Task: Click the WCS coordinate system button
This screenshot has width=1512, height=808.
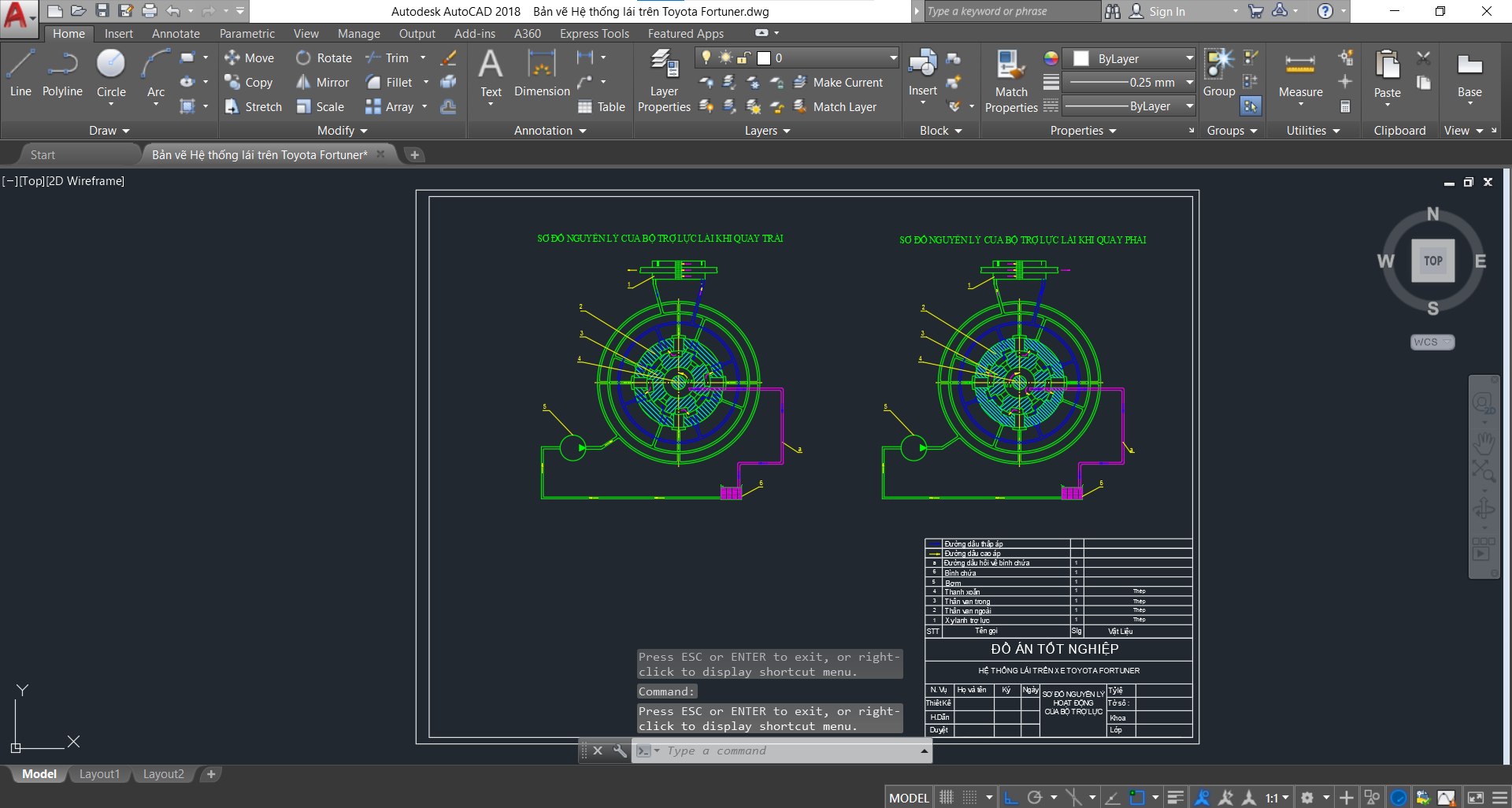Action: (1432, 342)
